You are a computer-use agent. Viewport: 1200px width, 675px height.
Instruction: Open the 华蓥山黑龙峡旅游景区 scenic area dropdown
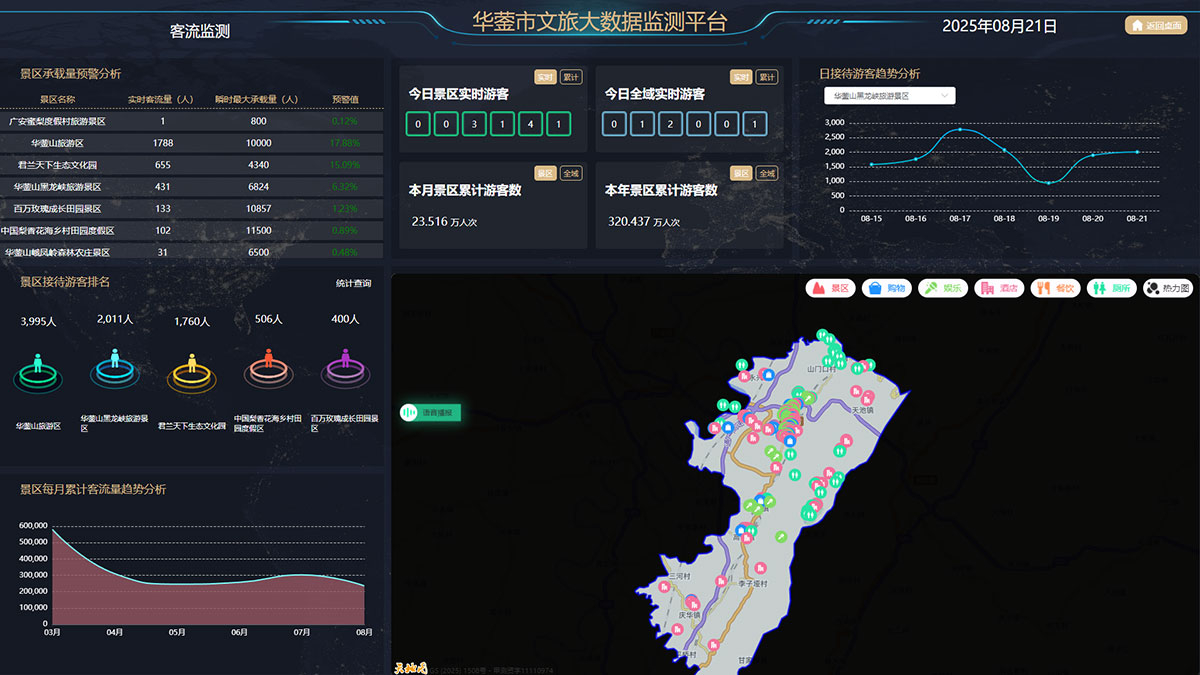(x=889, y=96)
